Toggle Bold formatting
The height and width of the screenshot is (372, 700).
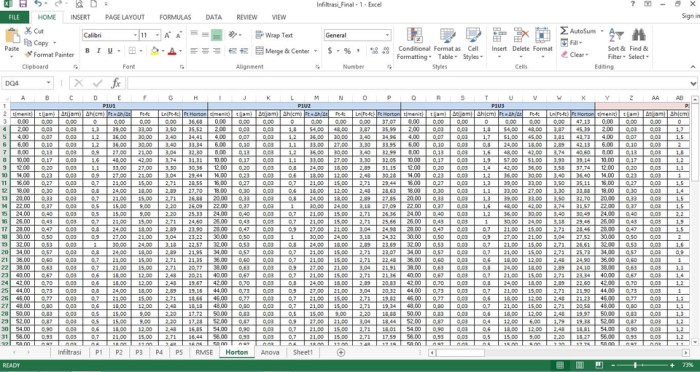[88, 51]
